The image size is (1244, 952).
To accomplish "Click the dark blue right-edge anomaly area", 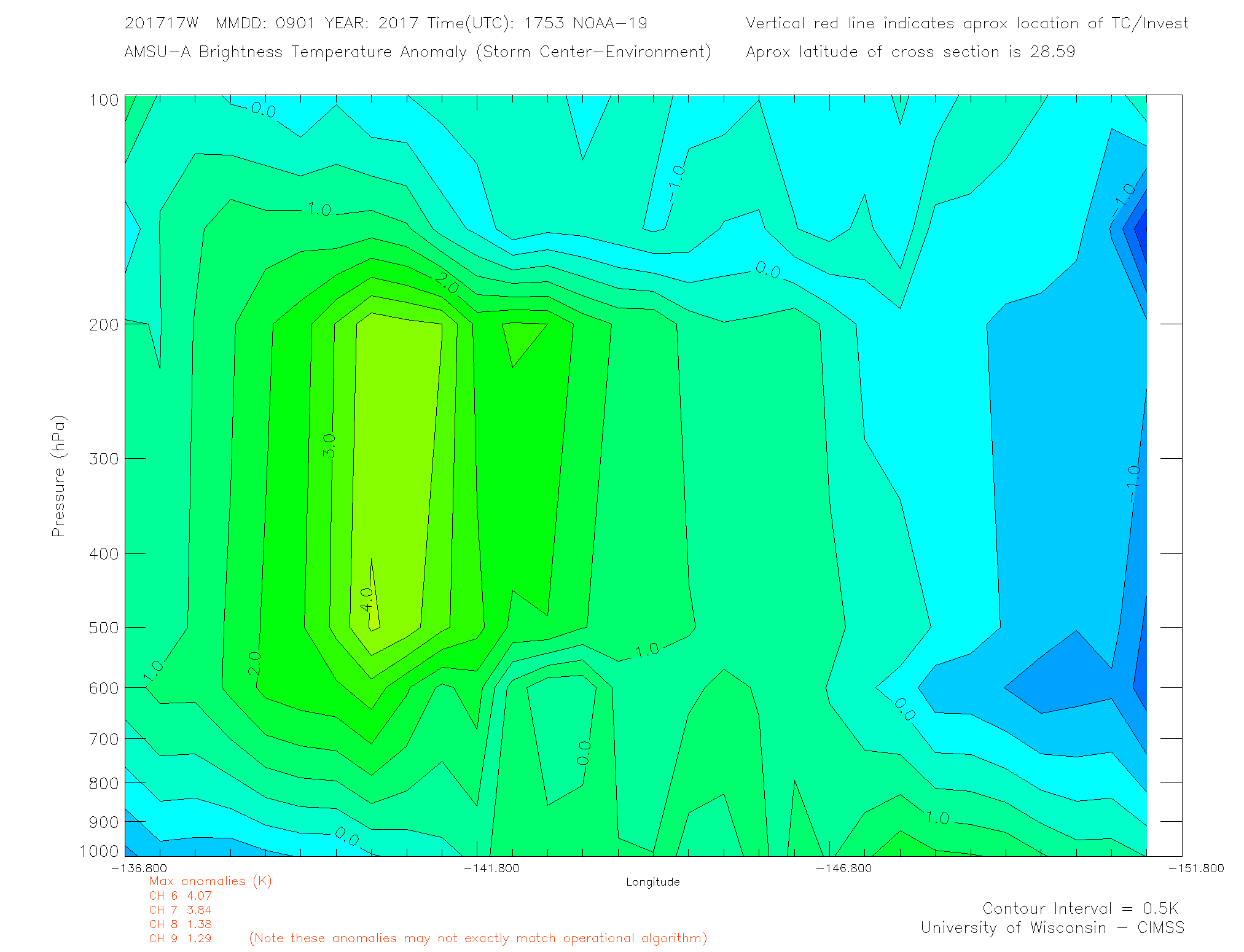I will click(x=1141, y=236).
